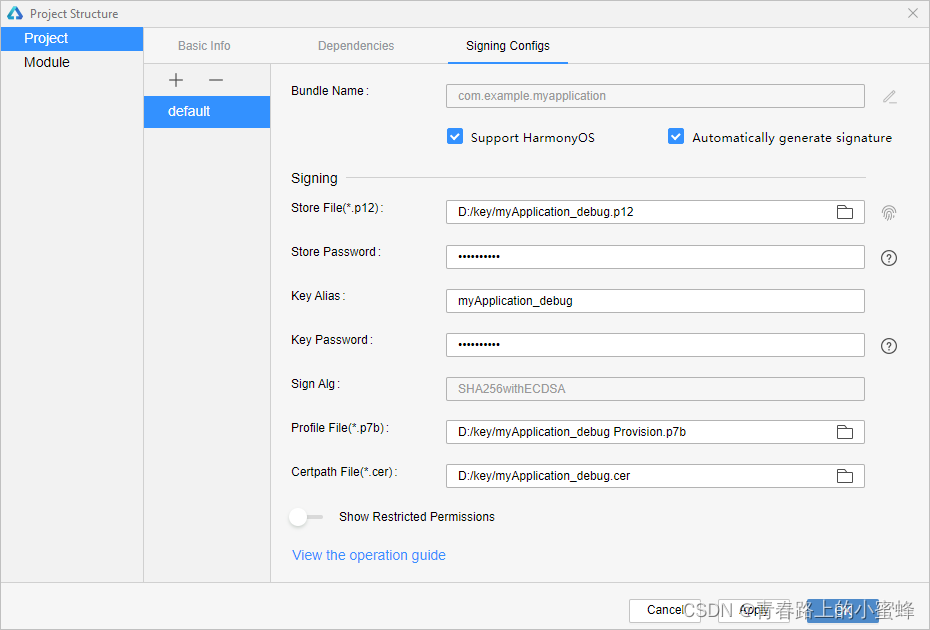Screen dimensions: 930x630
Task: Close the Project Structure dialog
Action: click(912, 13)
